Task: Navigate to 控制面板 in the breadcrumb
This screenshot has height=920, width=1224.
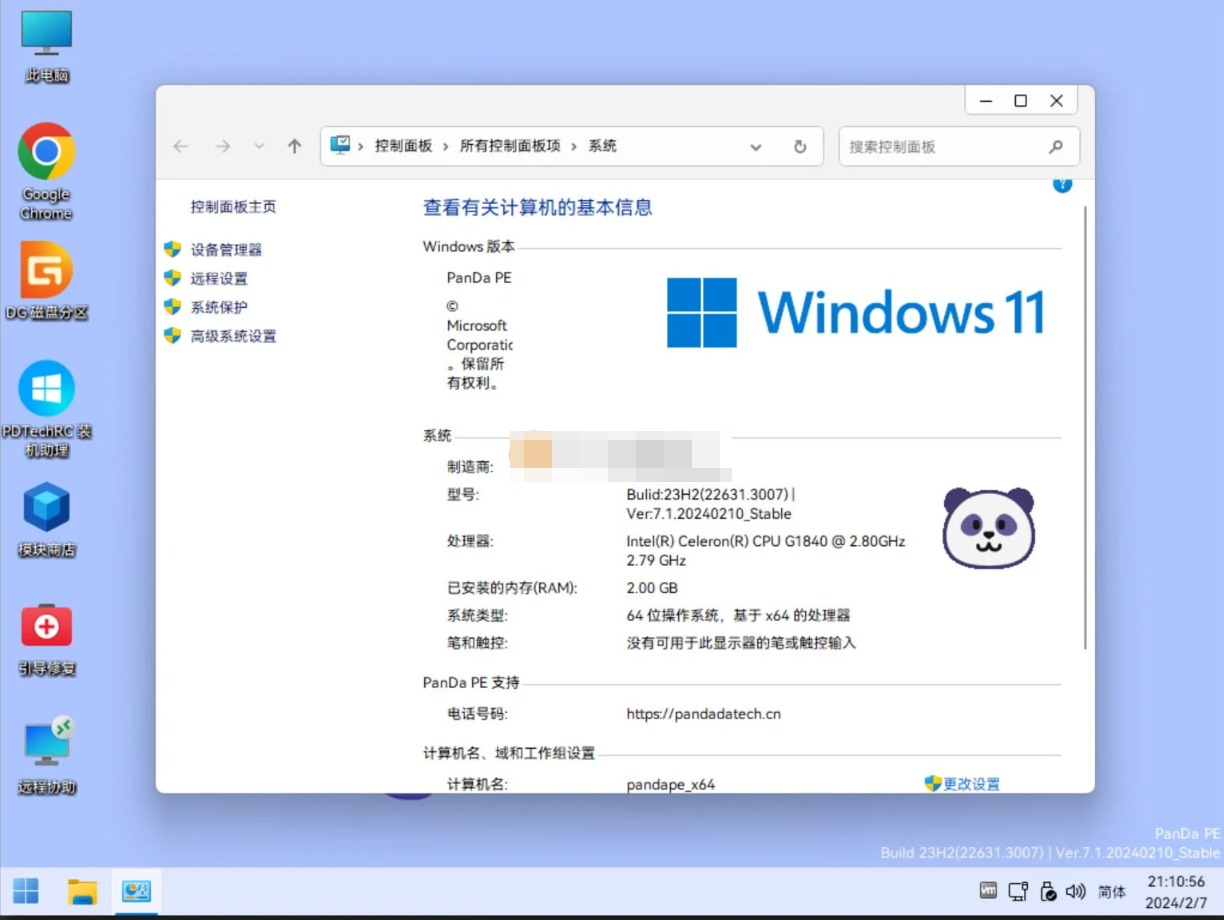Action: pyautogui.click(x=403, y=146)
